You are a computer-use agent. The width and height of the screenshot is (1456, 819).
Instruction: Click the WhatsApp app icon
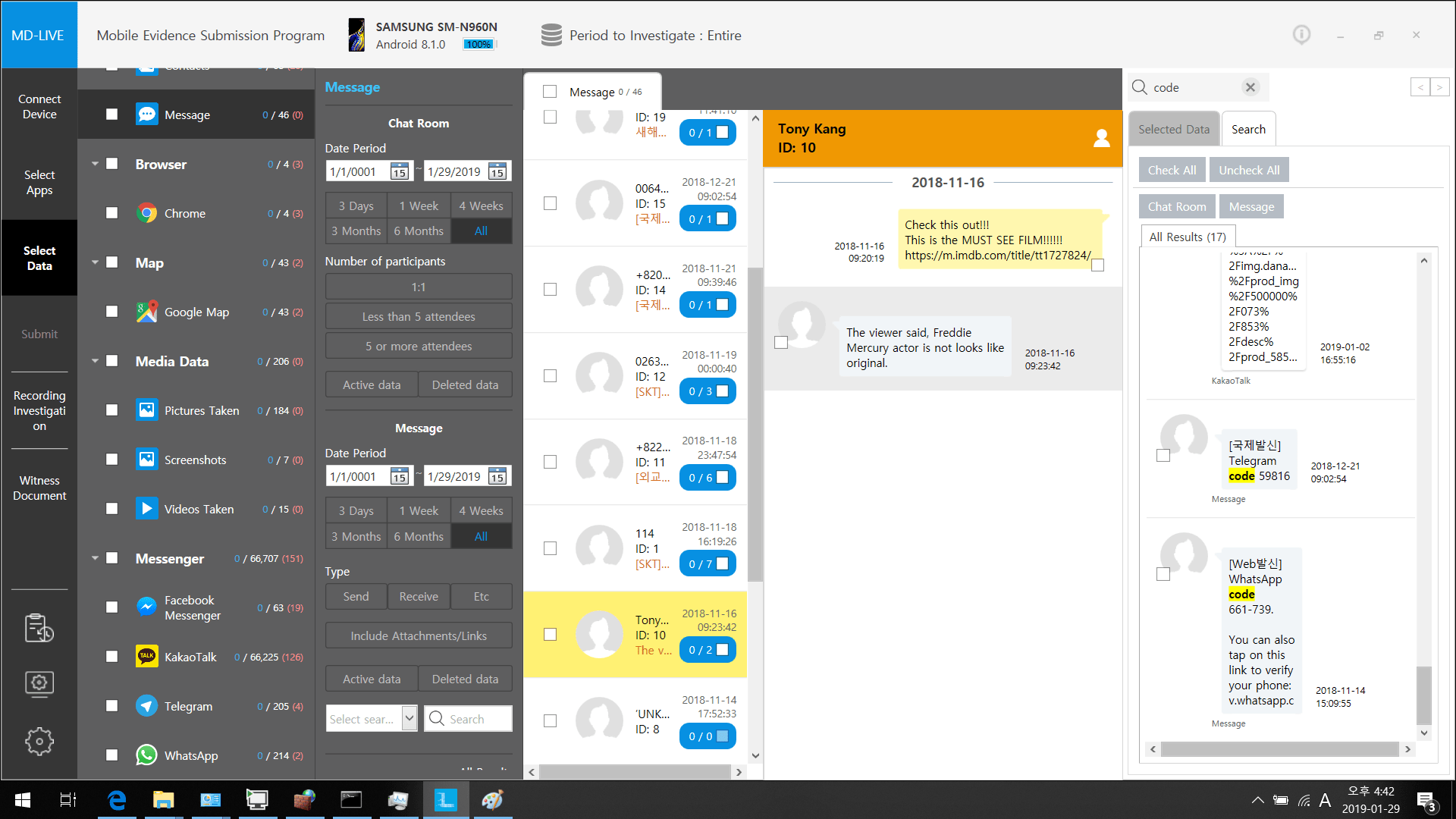point(146,755)
